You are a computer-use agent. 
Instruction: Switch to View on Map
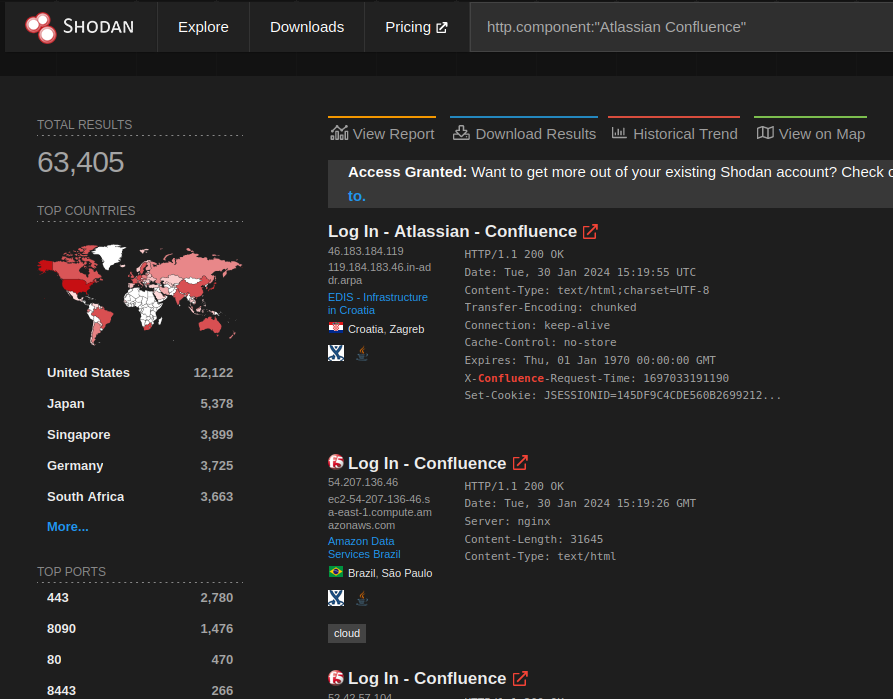[x=810, y=133]
